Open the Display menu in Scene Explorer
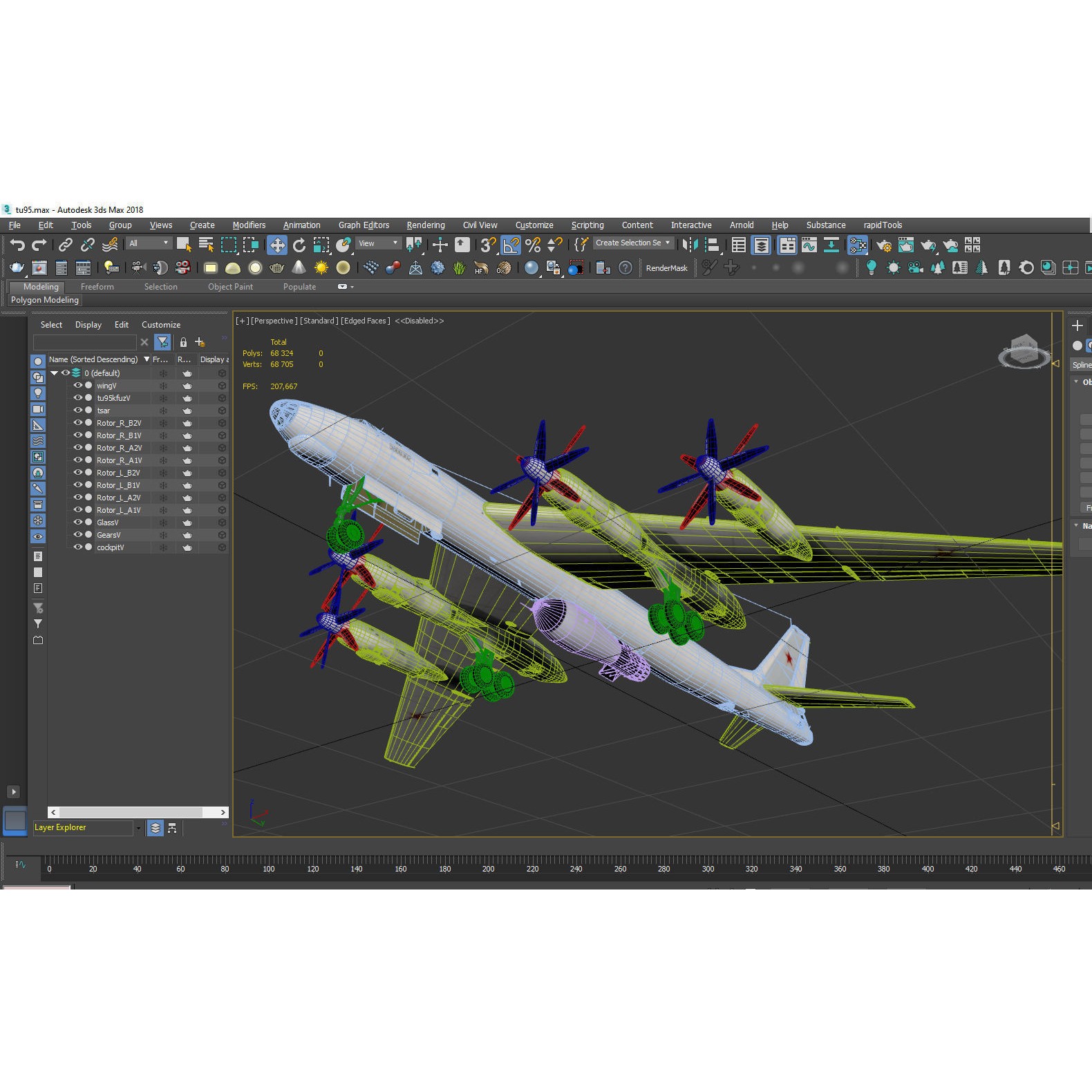The width and height of the screenshot is (1092, 1092). 88,325
